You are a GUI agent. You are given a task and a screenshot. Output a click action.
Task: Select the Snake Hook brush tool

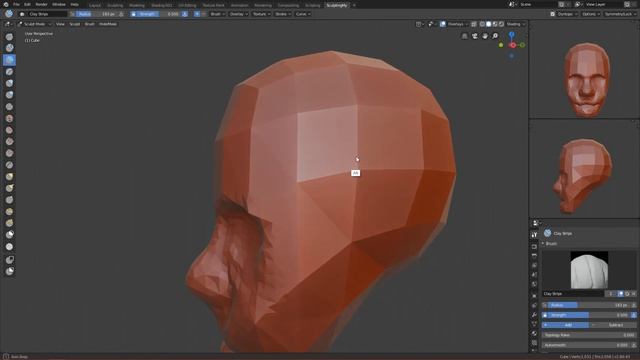(9, 188)
